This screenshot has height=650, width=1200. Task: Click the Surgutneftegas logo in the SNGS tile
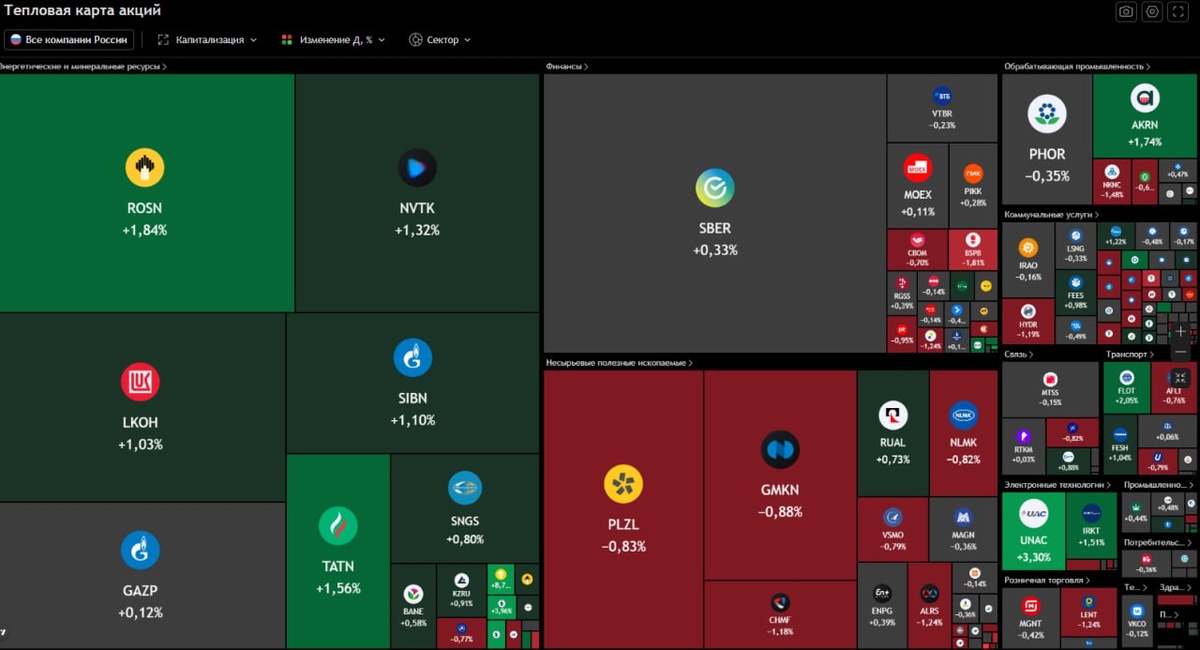465,488
